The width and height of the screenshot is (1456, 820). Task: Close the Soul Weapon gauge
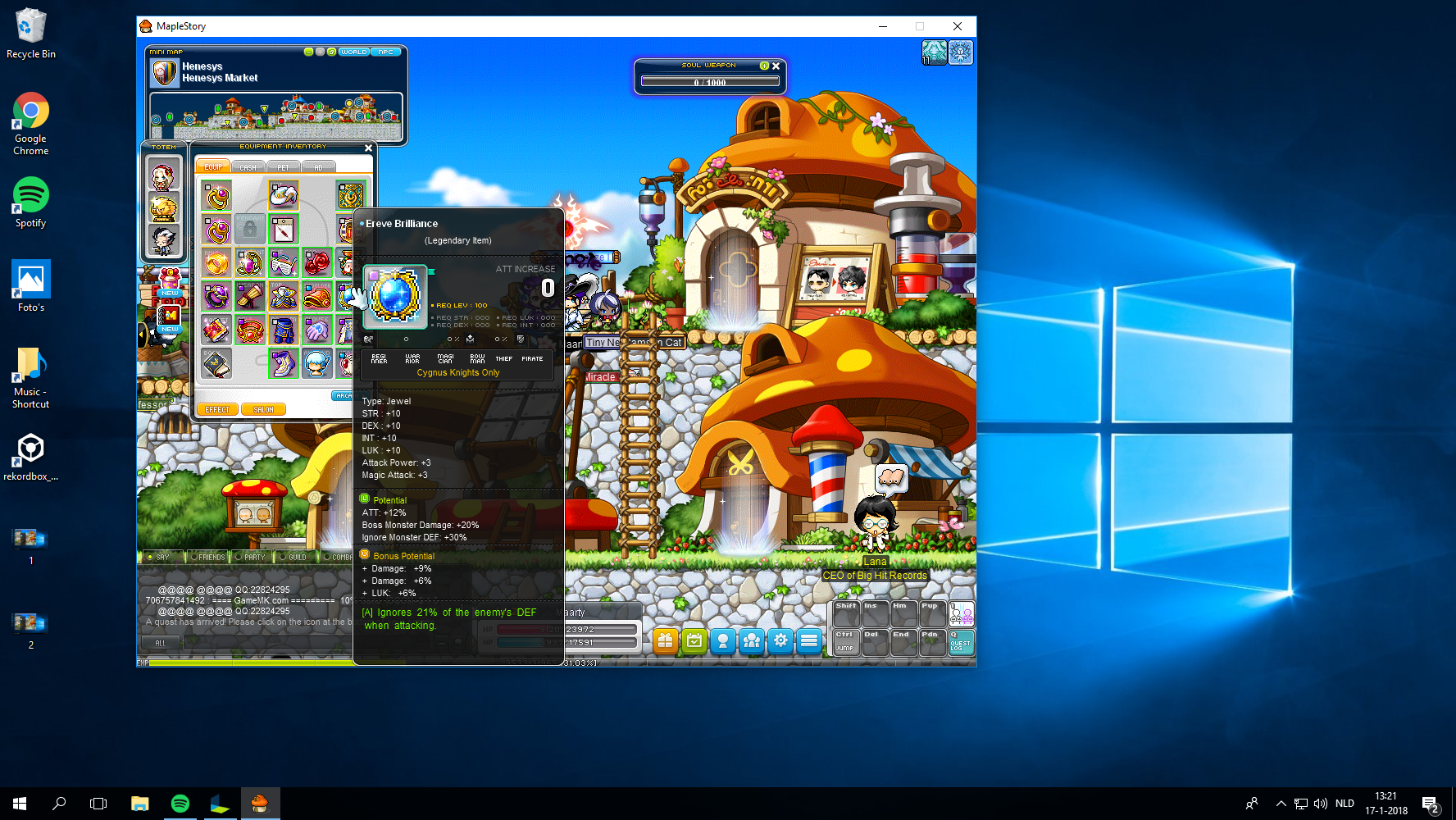point(776,66)
